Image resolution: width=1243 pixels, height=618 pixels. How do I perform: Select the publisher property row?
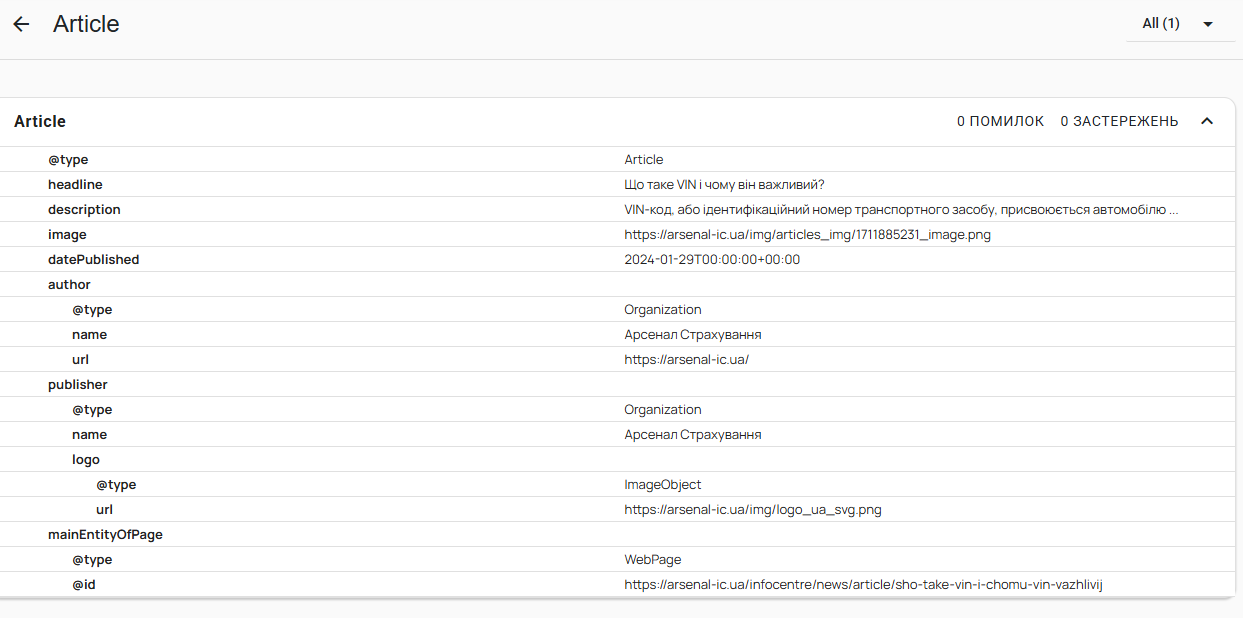(x=77, y=385)
